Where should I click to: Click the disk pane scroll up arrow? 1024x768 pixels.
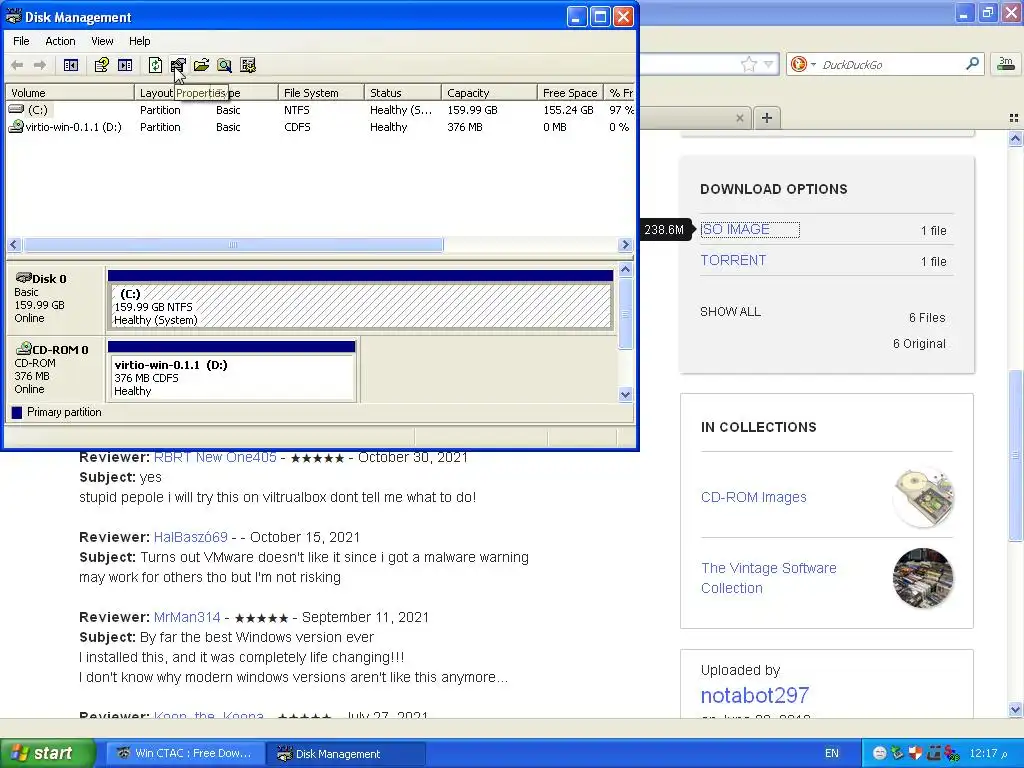click(625, 269)
